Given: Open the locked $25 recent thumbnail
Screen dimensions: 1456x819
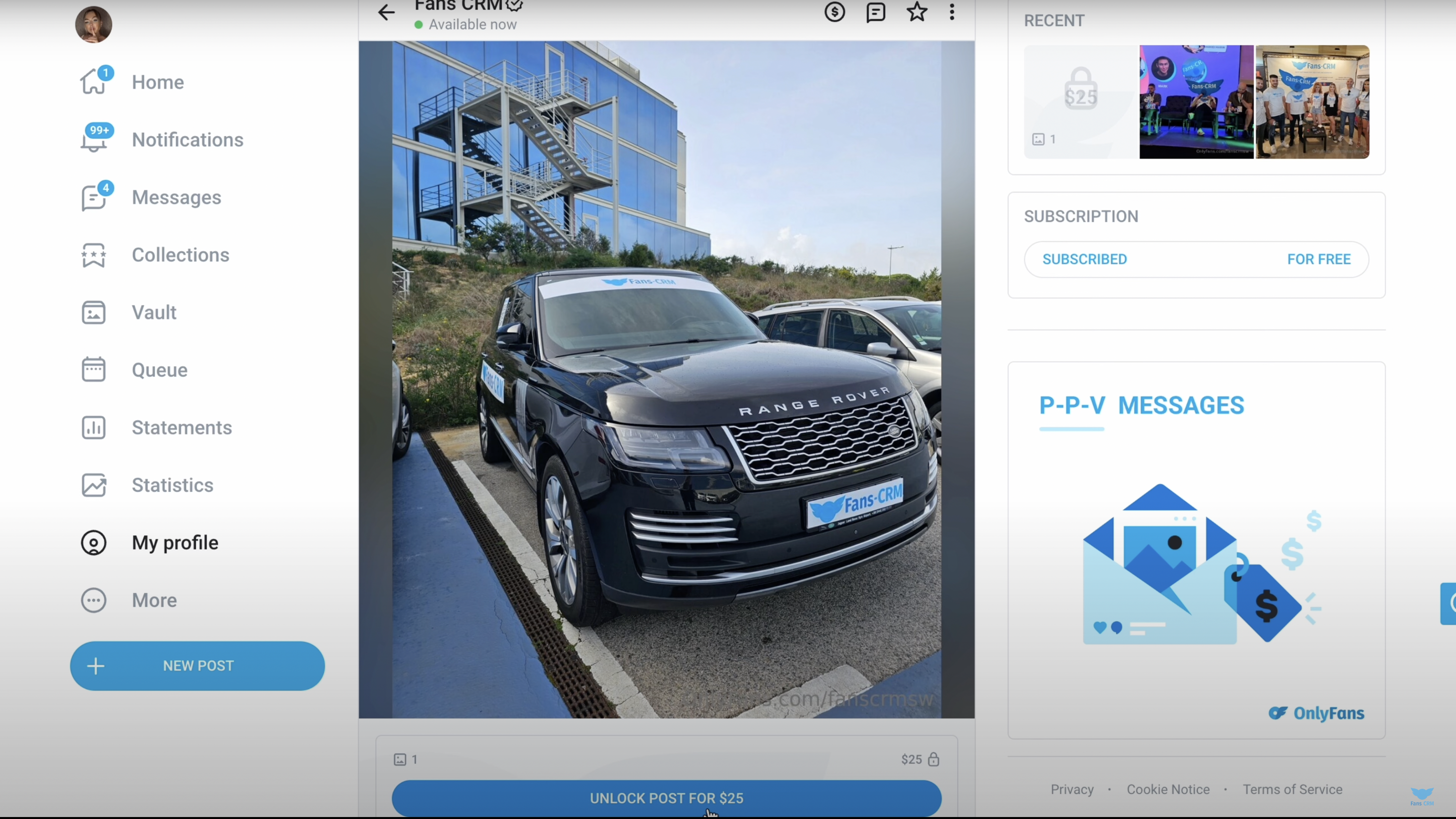Looking at the screenshot, I should pos(1081,102).
